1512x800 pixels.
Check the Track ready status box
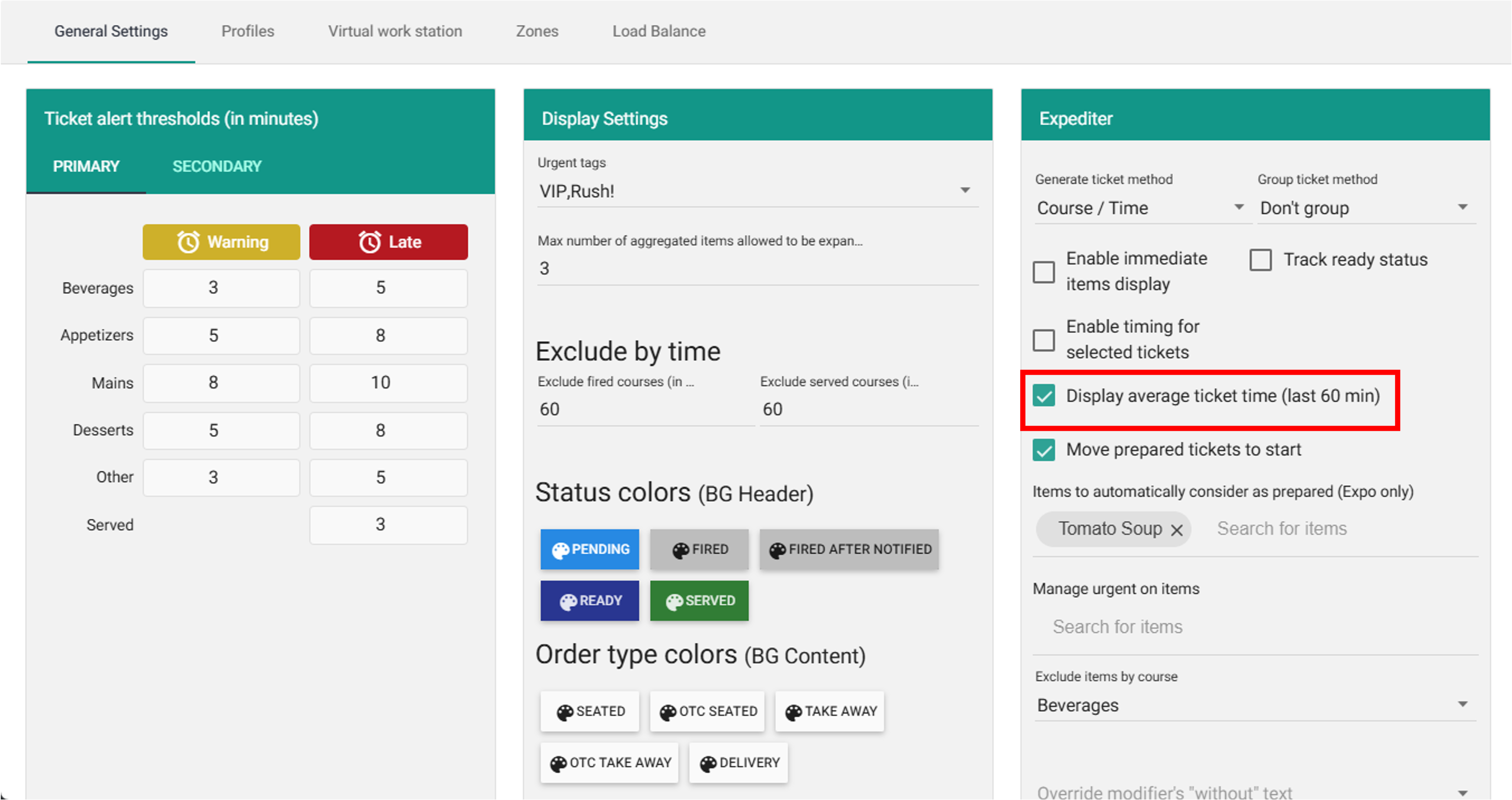pyautogui.click(x=1260, y=260)
